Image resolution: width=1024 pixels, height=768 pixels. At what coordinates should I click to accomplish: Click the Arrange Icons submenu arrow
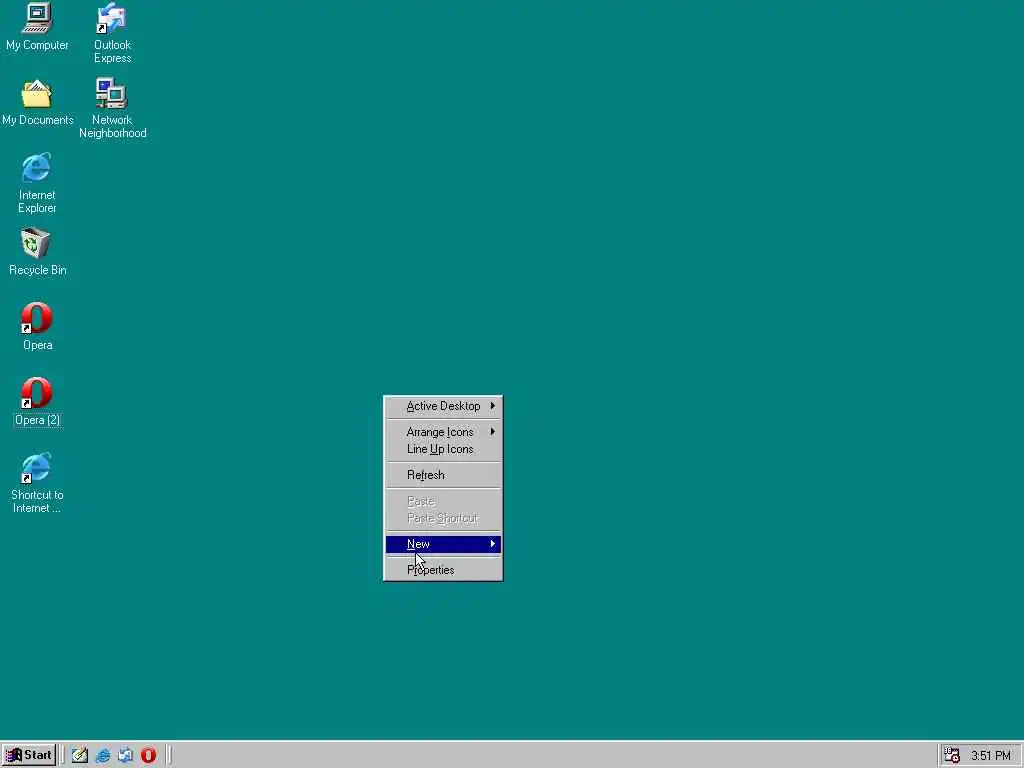coord(492,432)
